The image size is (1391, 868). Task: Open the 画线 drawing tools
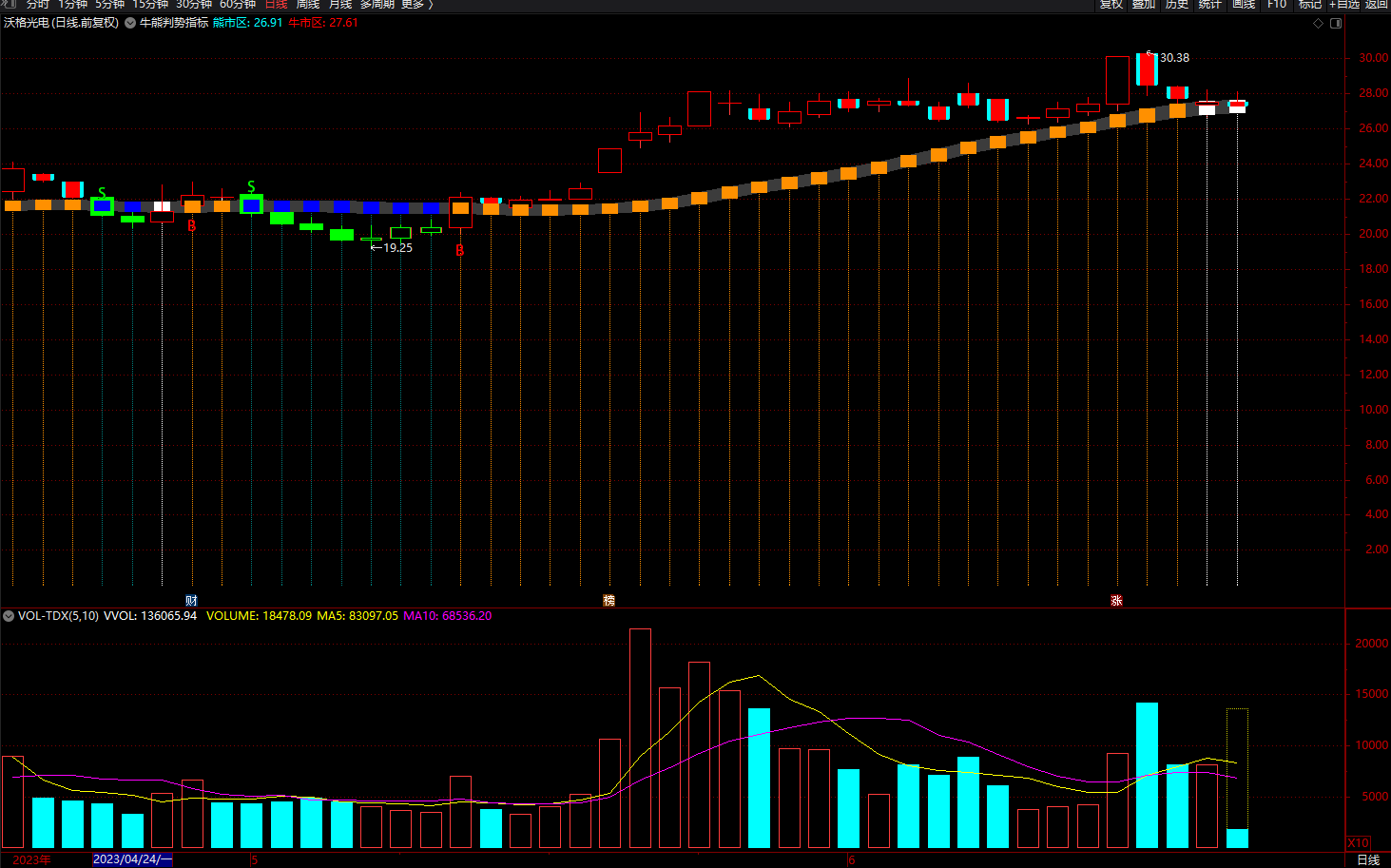click(x=1244, y=5)
